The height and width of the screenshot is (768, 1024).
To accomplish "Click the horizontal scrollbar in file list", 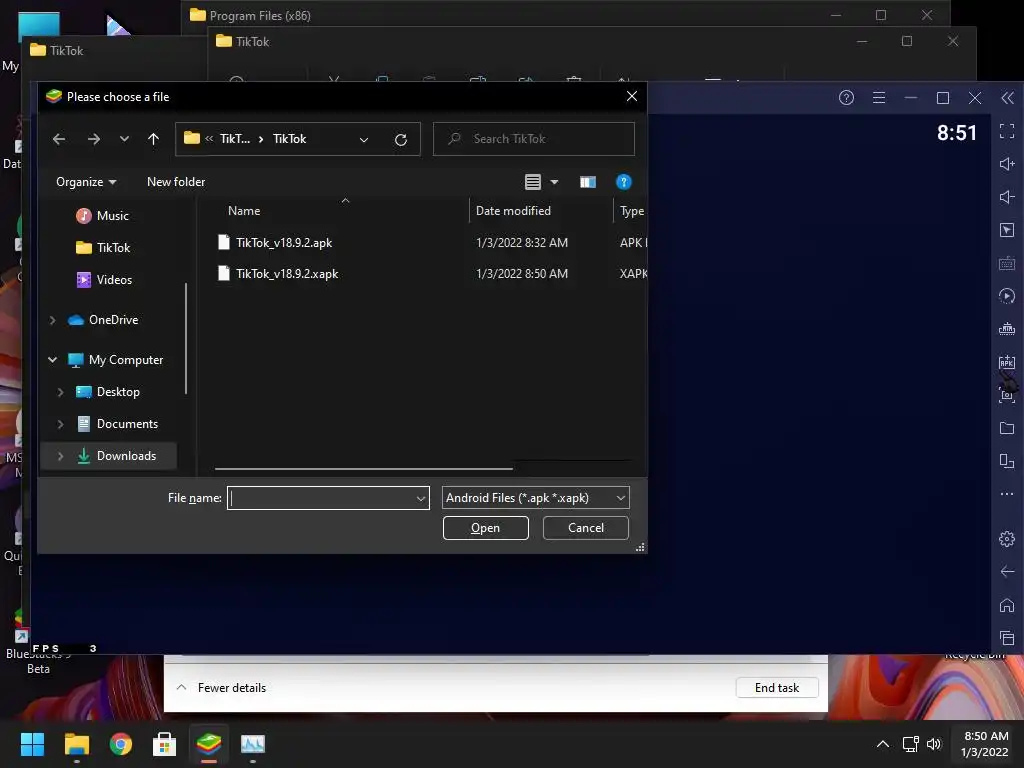I will pos(364,468).
